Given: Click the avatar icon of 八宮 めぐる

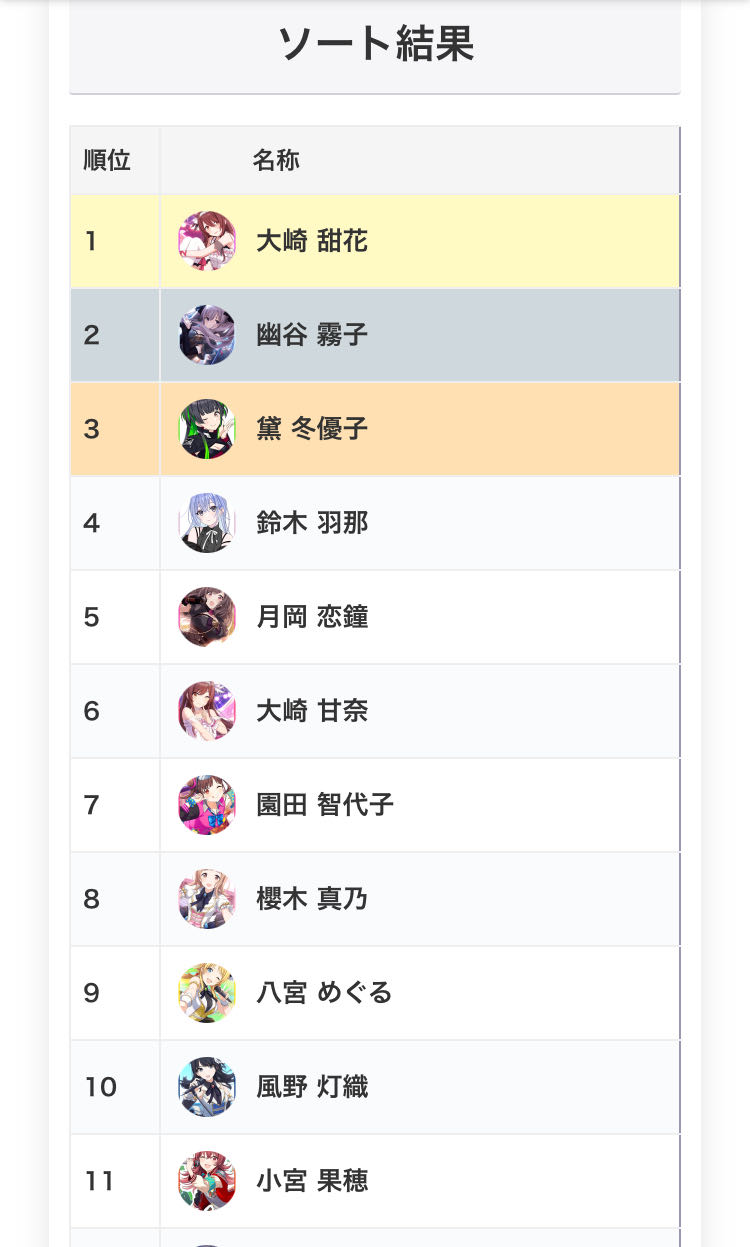Looking at the screenshot, I should (207, 993).
